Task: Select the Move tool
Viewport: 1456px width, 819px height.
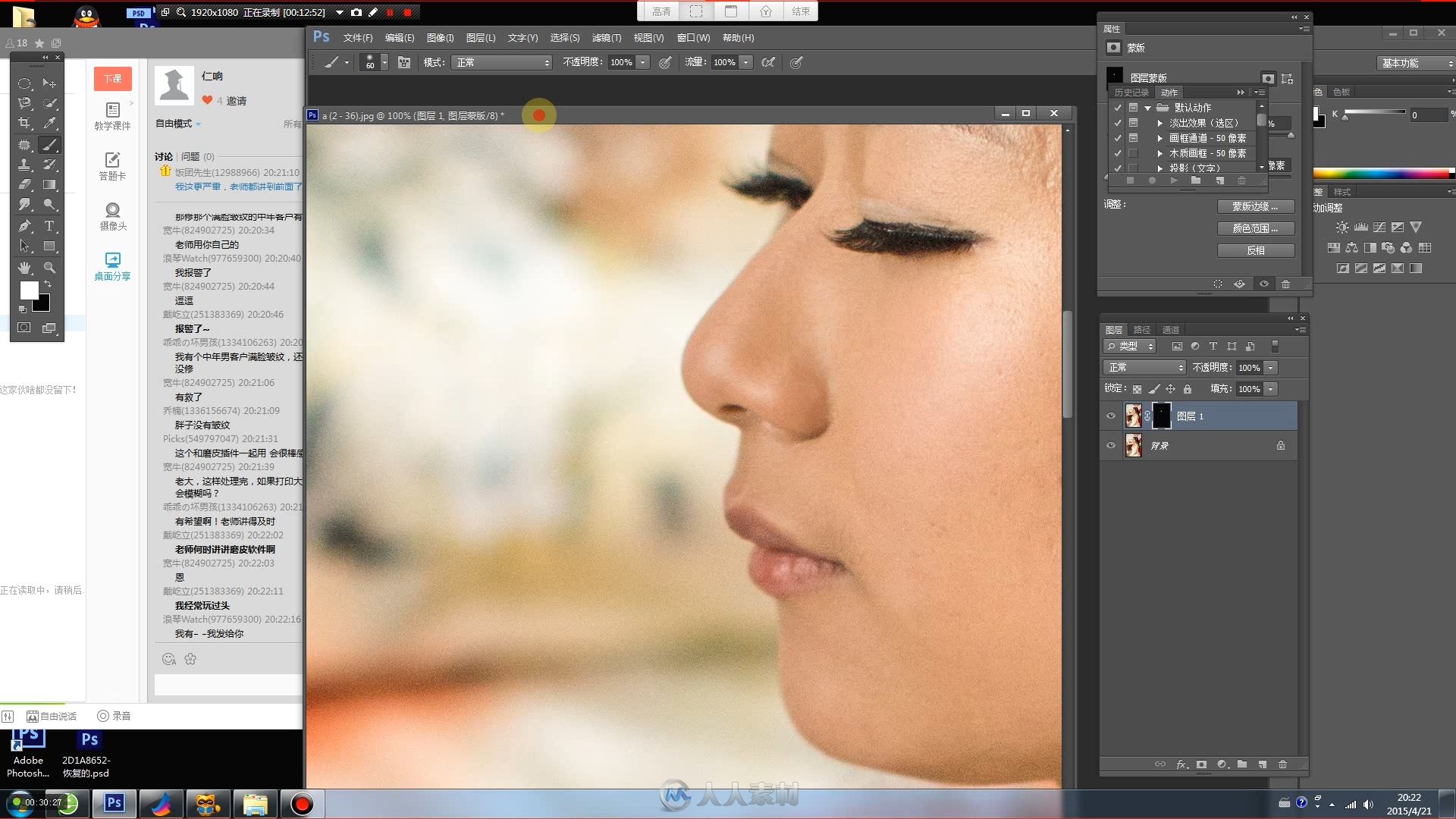Action: [49, 83]
